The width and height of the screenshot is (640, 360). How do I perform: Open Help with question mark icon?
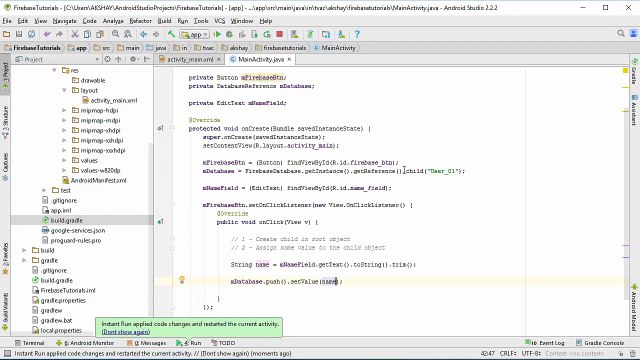coord(357,34)
